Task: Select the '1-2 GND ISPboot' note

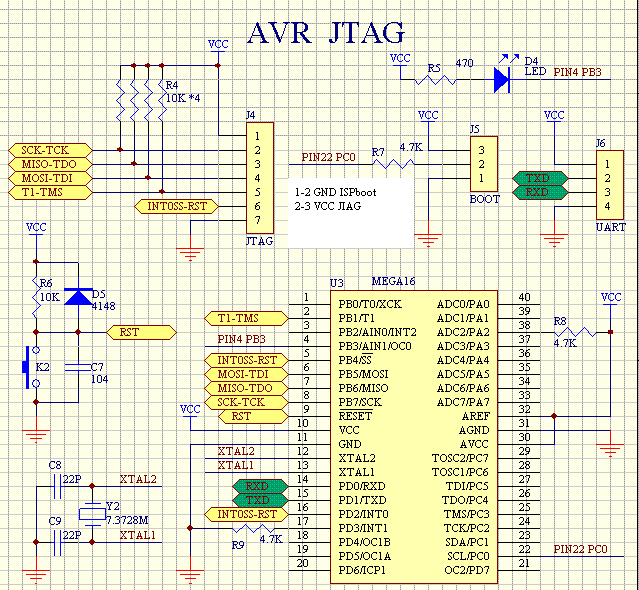Action: [335, 192]
